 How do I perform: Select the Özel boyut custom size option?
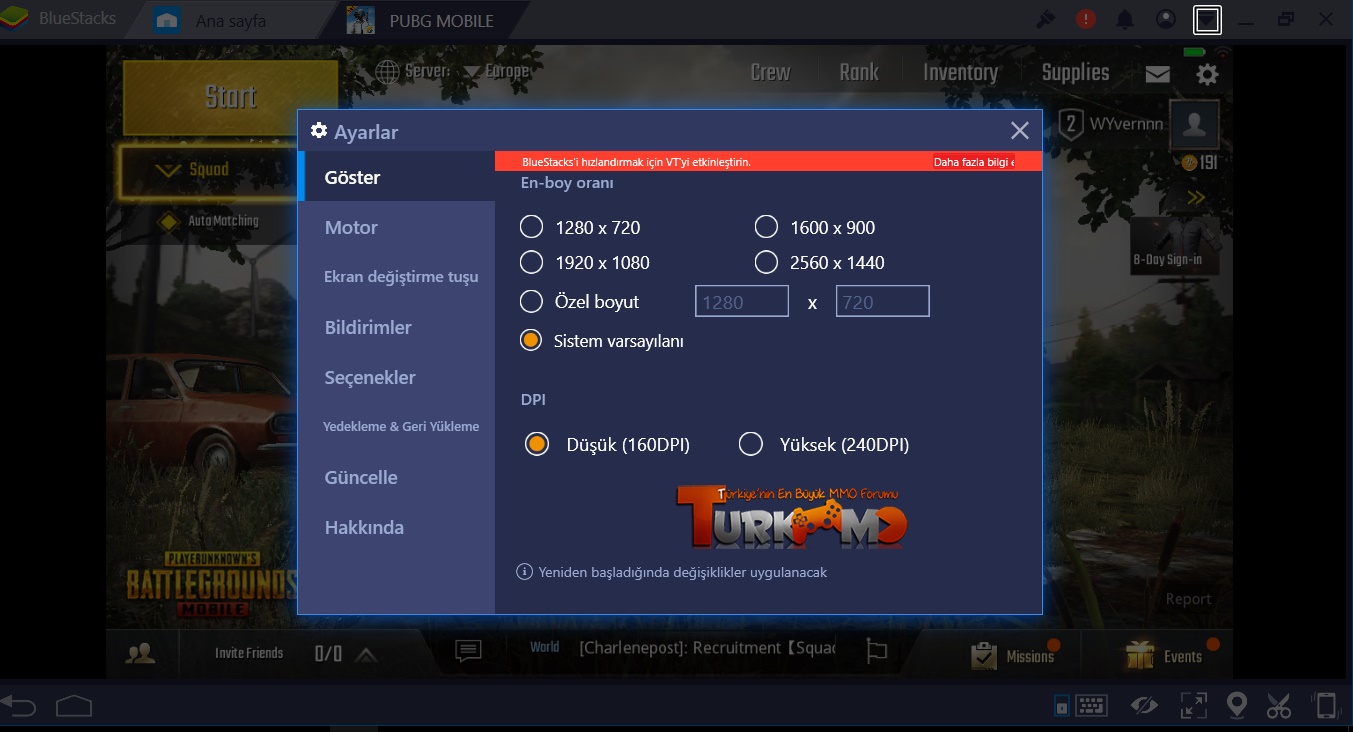click(532, 301)
